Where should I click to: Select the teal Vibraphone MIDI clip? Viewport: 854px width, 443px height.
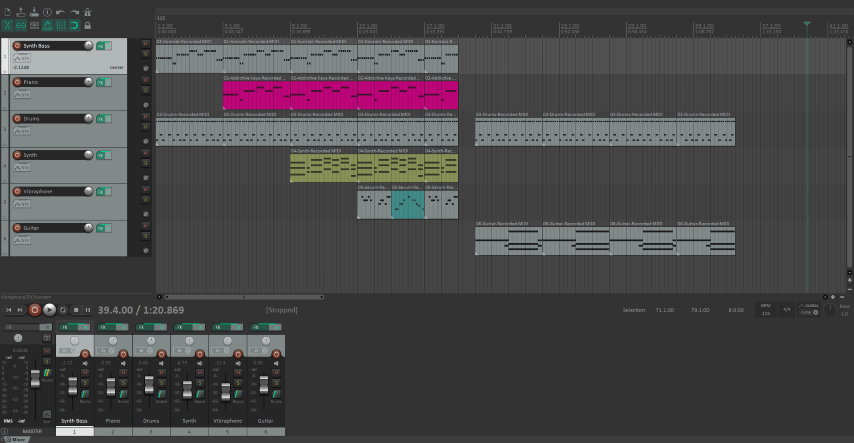click(x=407, y=204)
